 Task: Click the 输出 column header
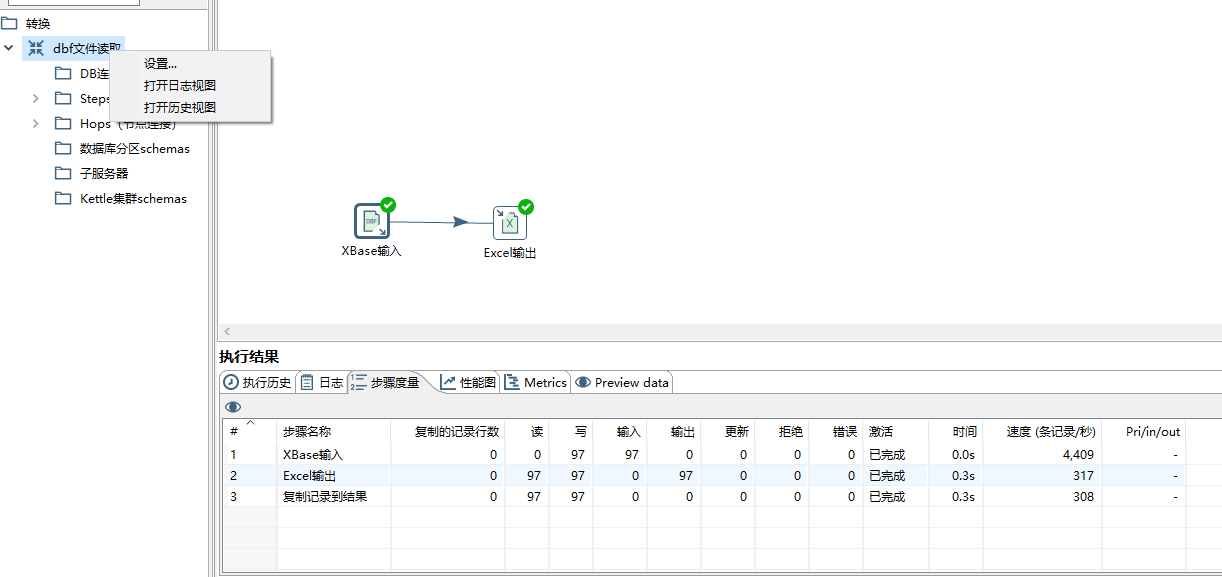coord(673,432)
